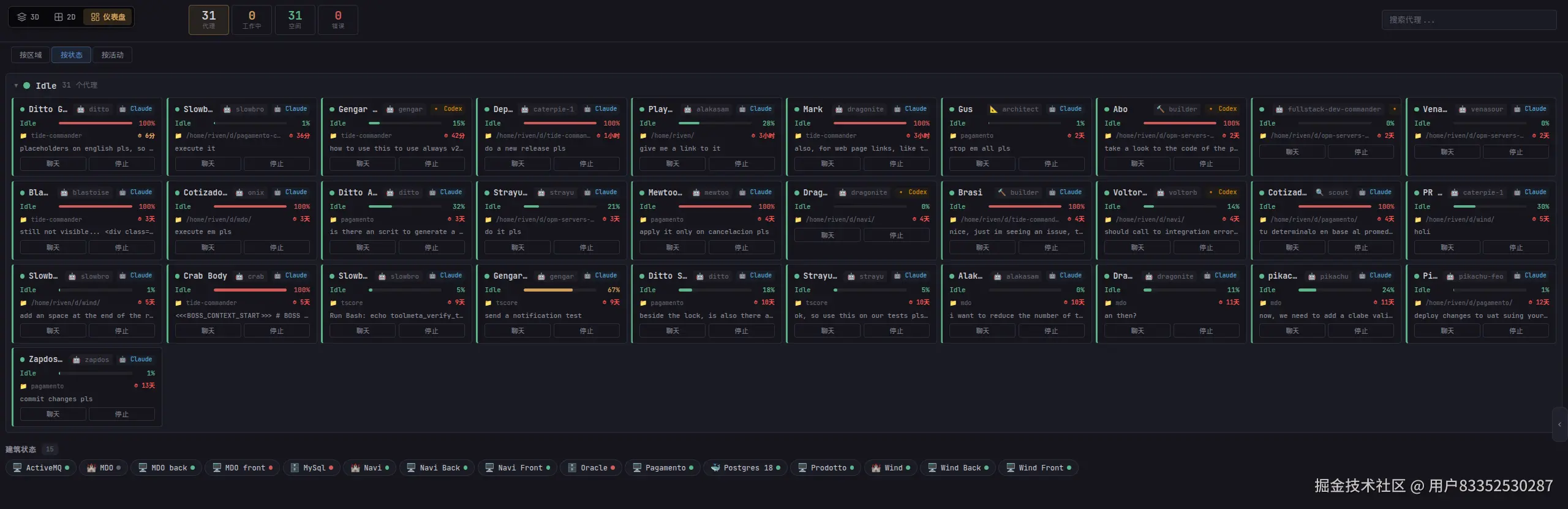Click 停止 on the Zapdos card
The width and height of the screenshot is (1568, 509).
(x=121, y=415)
